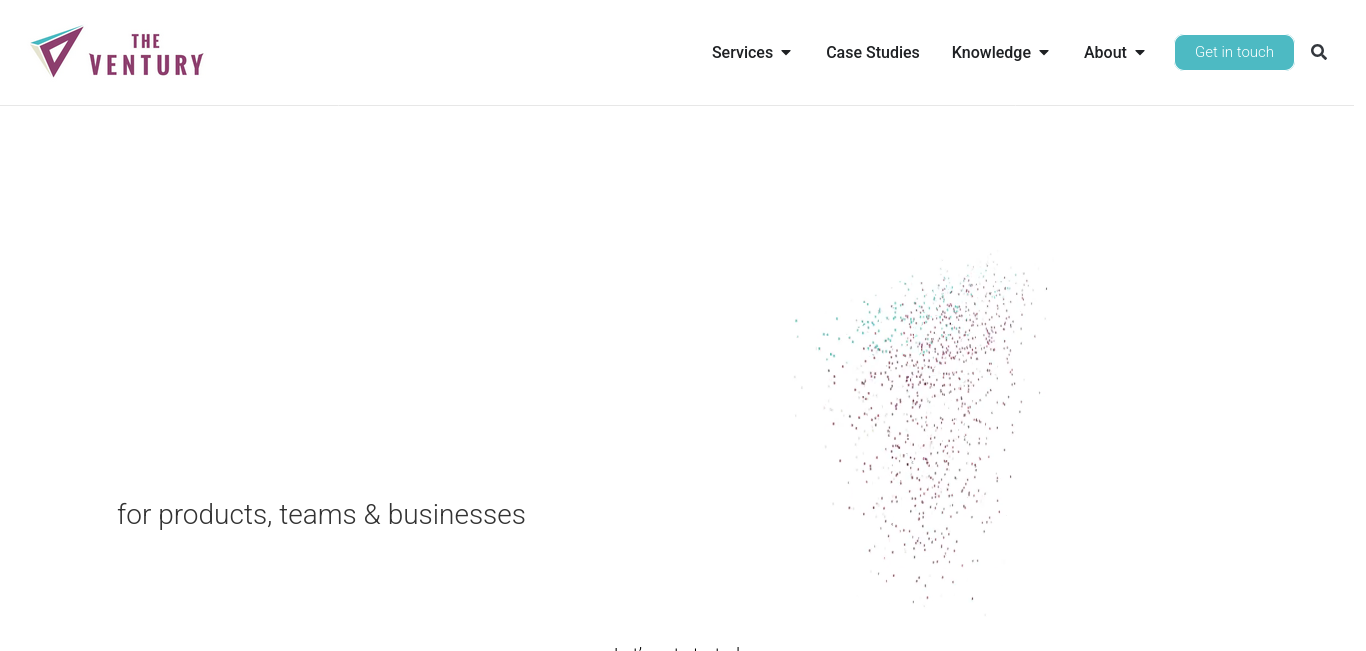This screenshot has width=1366, height=651.
Task: Click the bottom tip of the particle graphic
Action: click(927, 596)
